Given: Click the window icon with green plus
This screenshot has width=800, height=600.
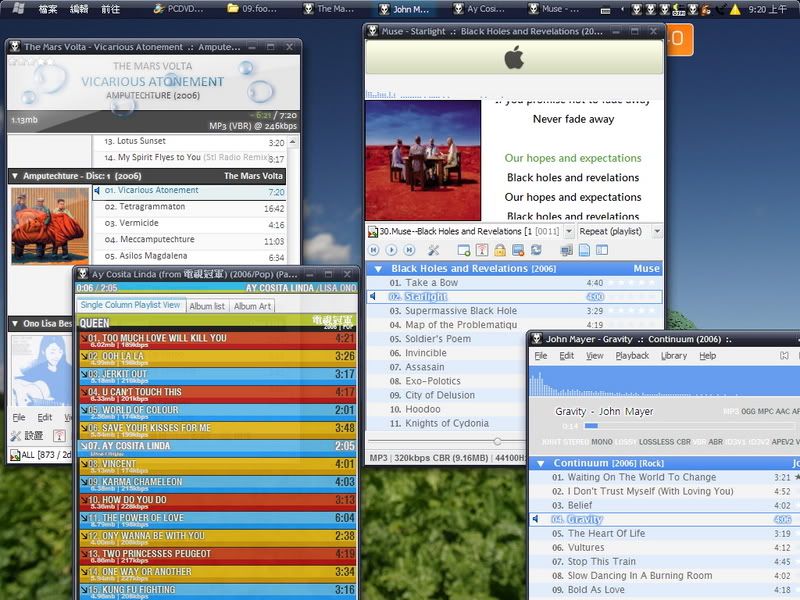Looking at the screenshot, I should coord(464,250).
